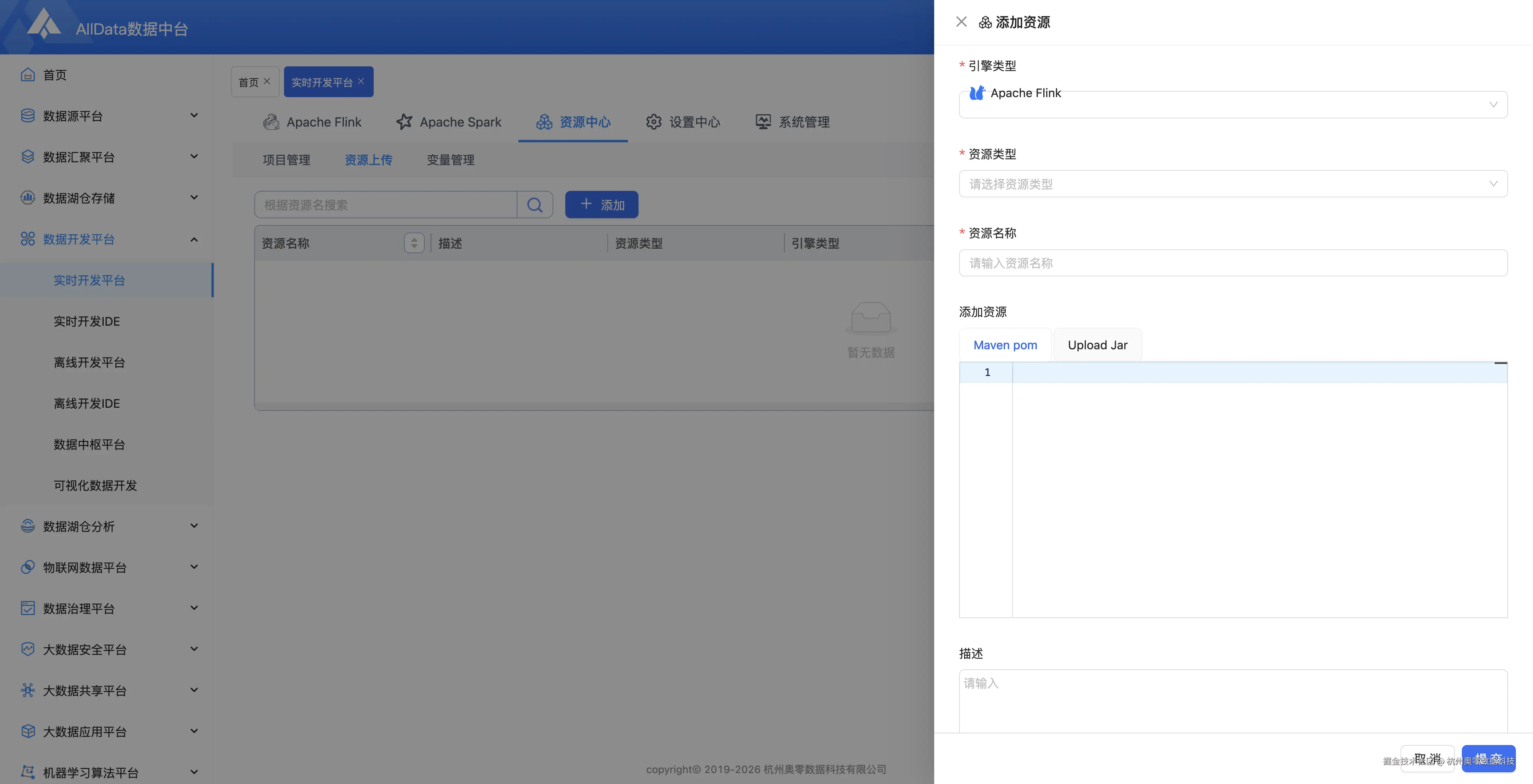Click the cubes icon beside 添加资源 title
1533x784 pixels.
coord(985,23)
